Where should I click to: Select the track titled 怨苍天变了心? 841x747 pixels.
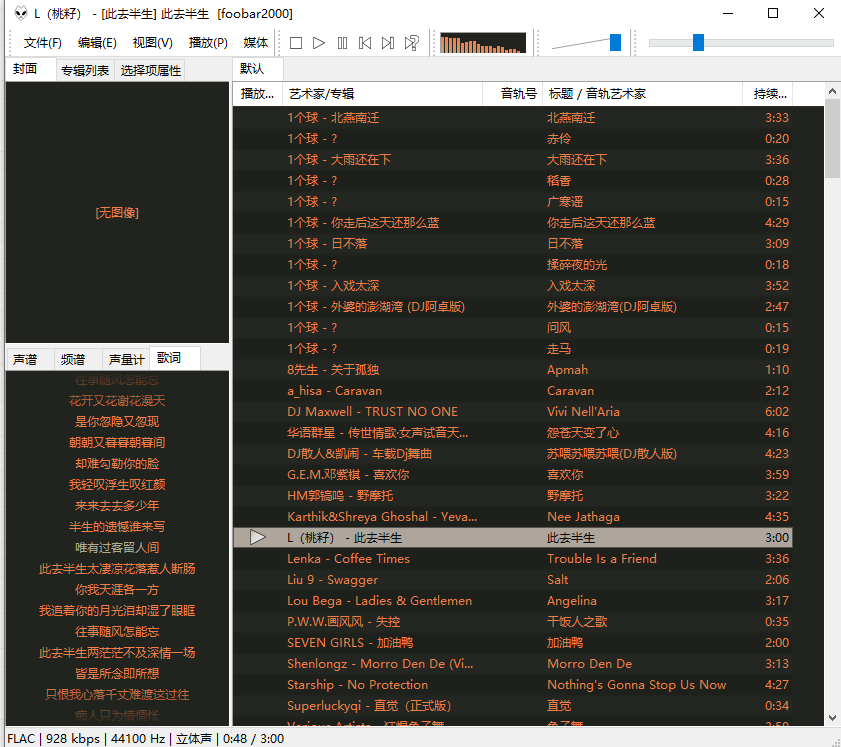pyautogui.click(x=513, y=433)
